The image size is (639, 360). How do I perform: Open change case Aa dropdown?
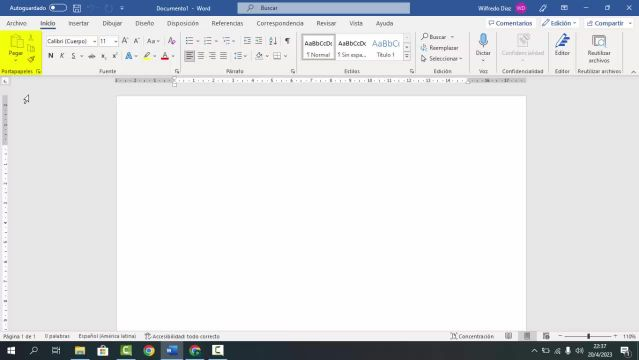[x=153, y=41]
